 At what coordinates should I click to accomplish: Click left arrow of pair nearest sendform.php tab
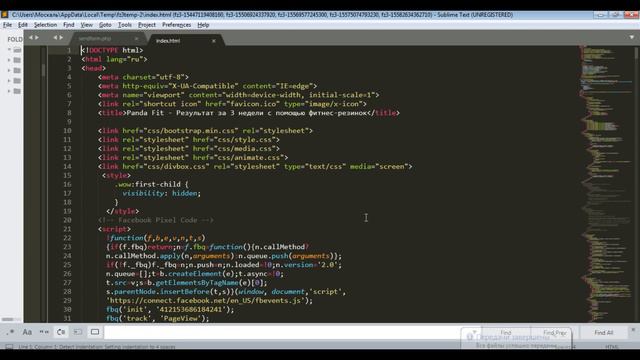pyautogui.click(x=55, y=38)
